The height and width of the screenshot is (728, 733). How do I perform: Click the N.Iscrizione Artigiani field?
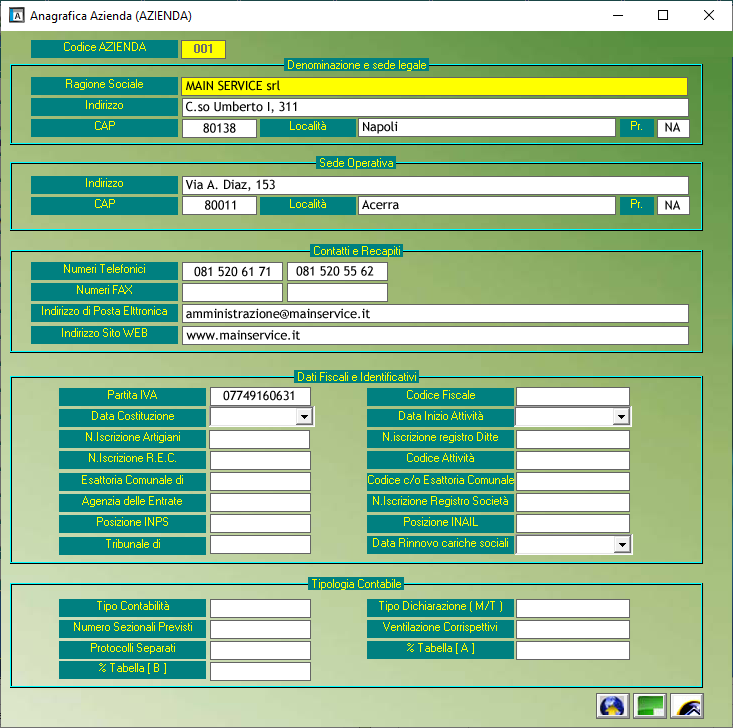pyautogui.click(x=259, y=440)
